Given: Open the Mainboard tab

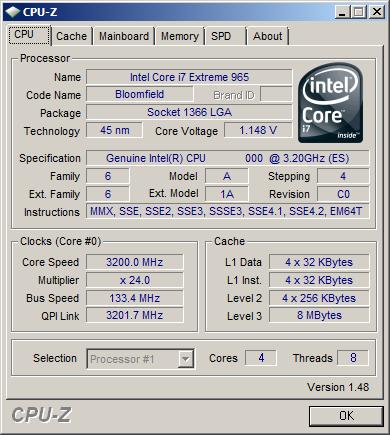Looking at the screenshot, I should click(124, 36).
